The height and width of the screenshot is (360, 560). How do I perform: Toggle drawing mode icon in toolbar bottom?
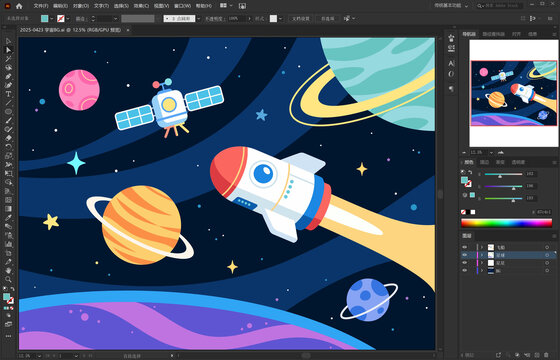[9, 315]
